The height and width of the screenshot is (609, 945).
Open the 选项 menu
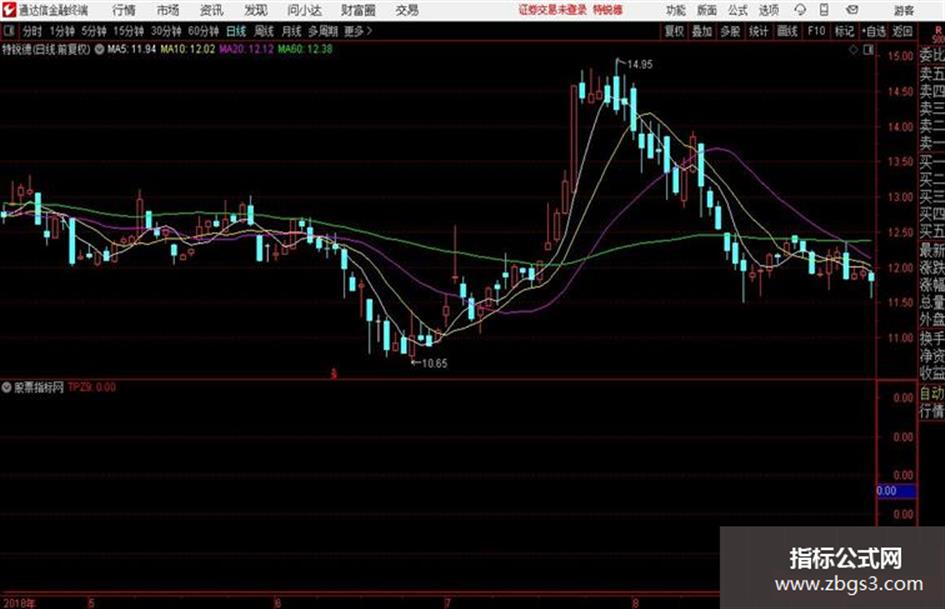[768, 10]
